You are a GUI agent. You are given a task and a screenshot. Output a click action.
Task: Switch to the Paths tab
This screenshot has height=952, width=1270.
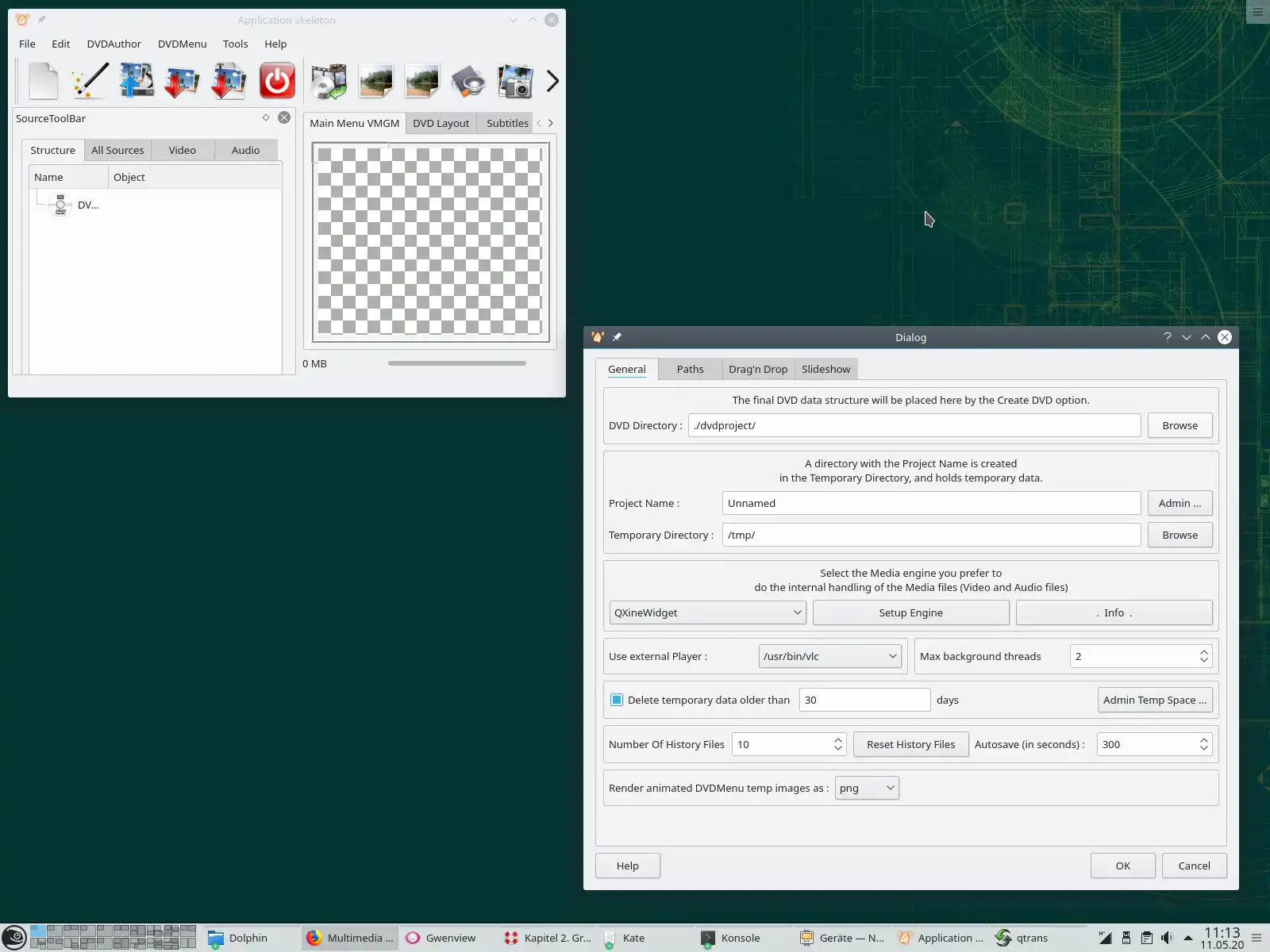tap(690, 369)
